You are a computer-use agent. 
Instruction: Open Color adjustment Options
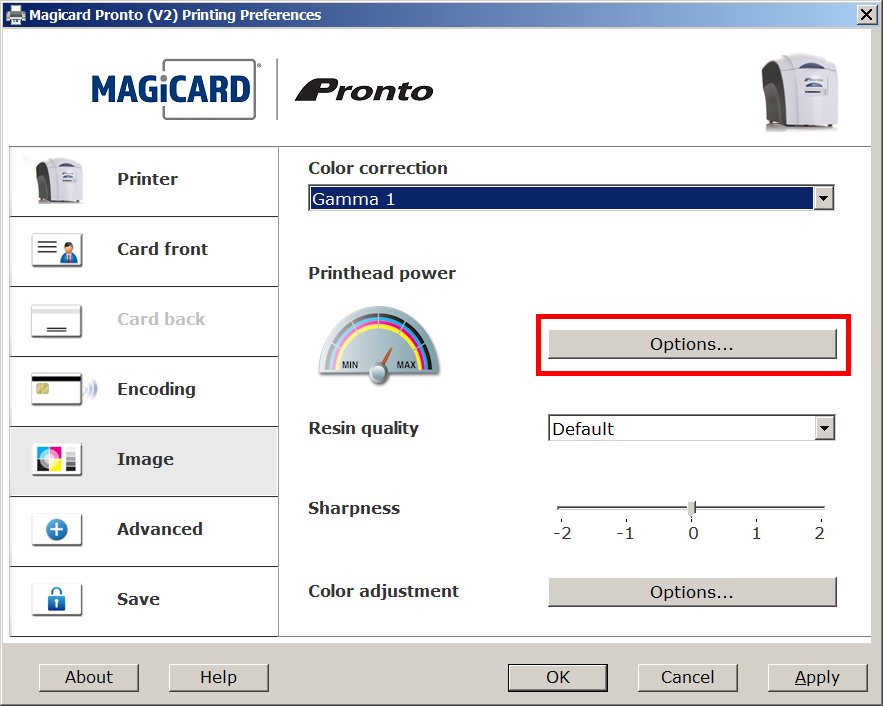click(692, 592)
